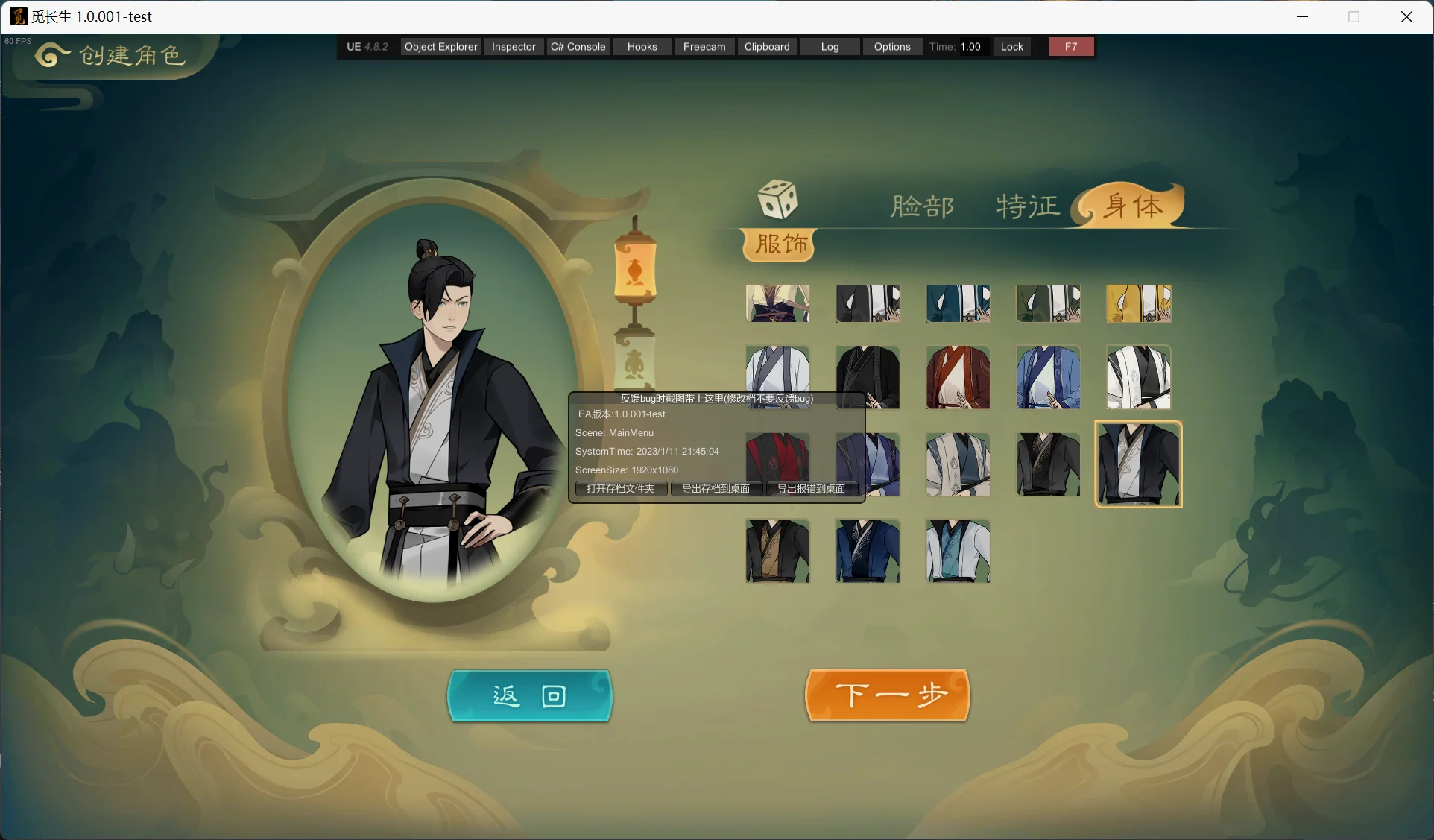Open the Log panel

point(830,46)
